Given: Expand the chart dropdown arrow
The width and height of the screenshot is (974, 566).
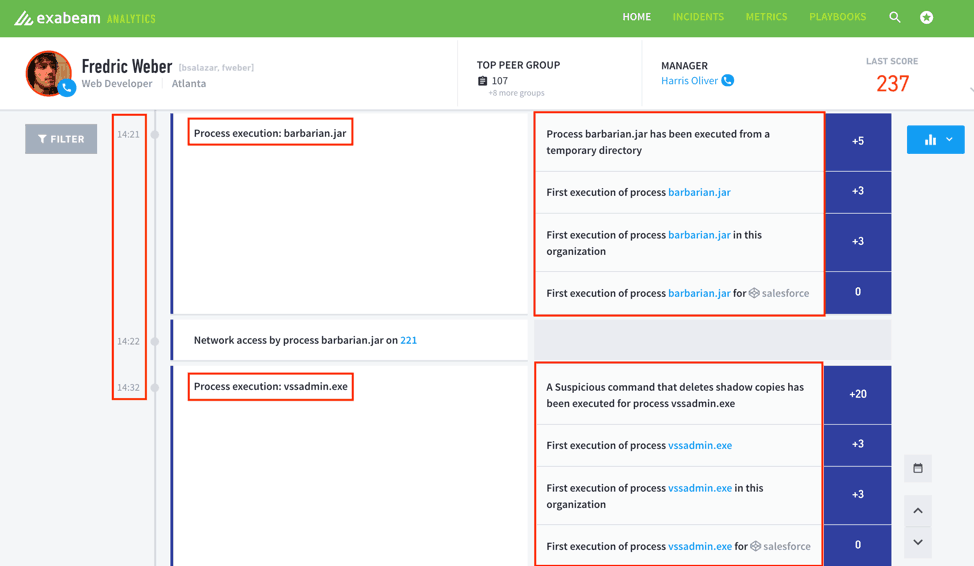Looking at the screenshot, I should coord(949,140).
